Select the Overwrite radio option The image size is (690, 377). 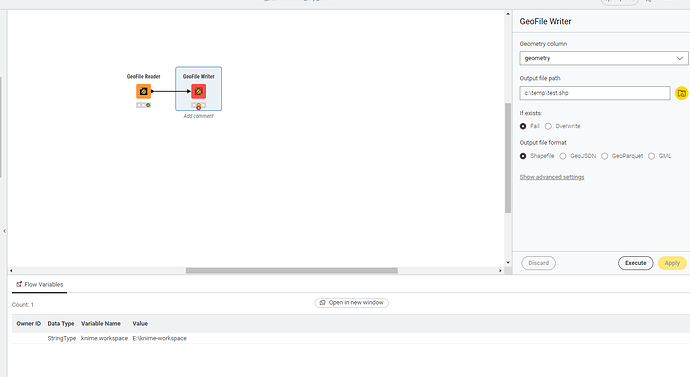click(548, 126)
